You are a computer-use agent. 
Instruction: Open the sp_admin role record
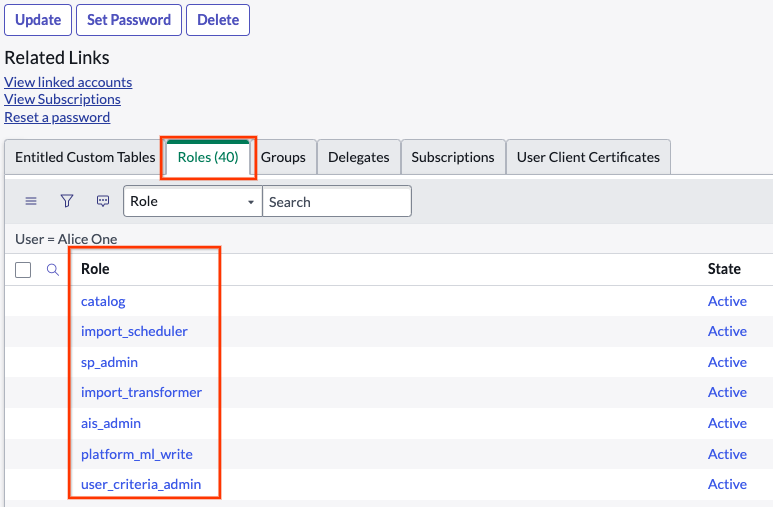pos(109,362)
